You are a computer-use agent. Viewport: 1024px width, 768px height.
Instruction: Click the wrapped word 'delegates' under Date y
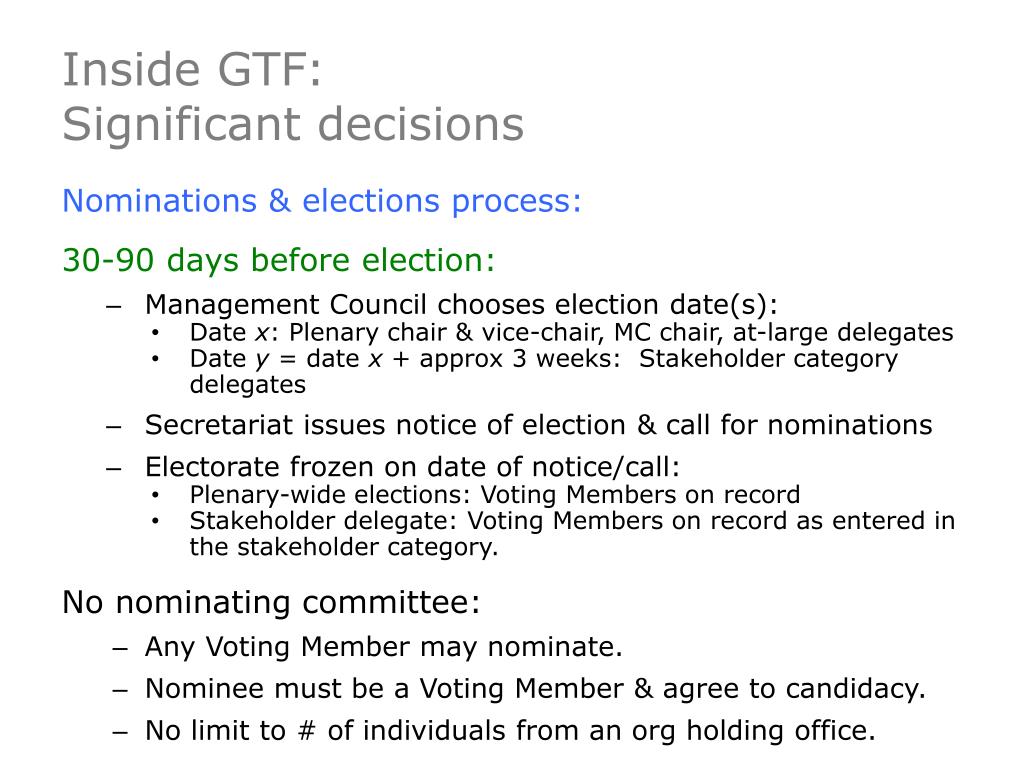tap(248, 385)
